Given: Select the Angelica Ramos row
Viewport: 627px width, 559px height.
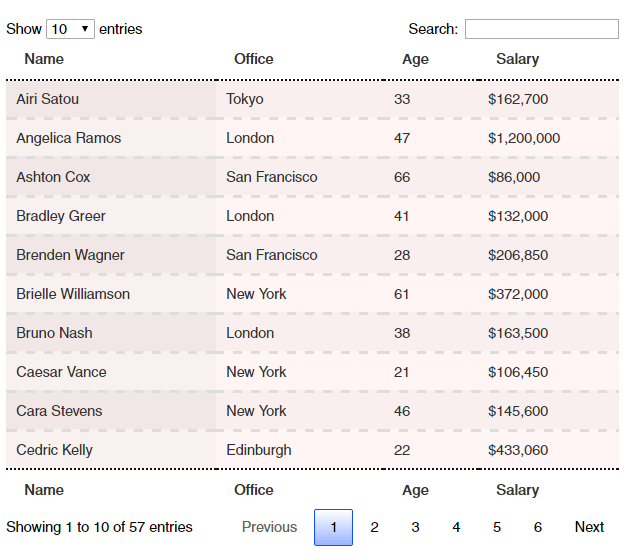Looking at the screenshot, I should point(312,138).
